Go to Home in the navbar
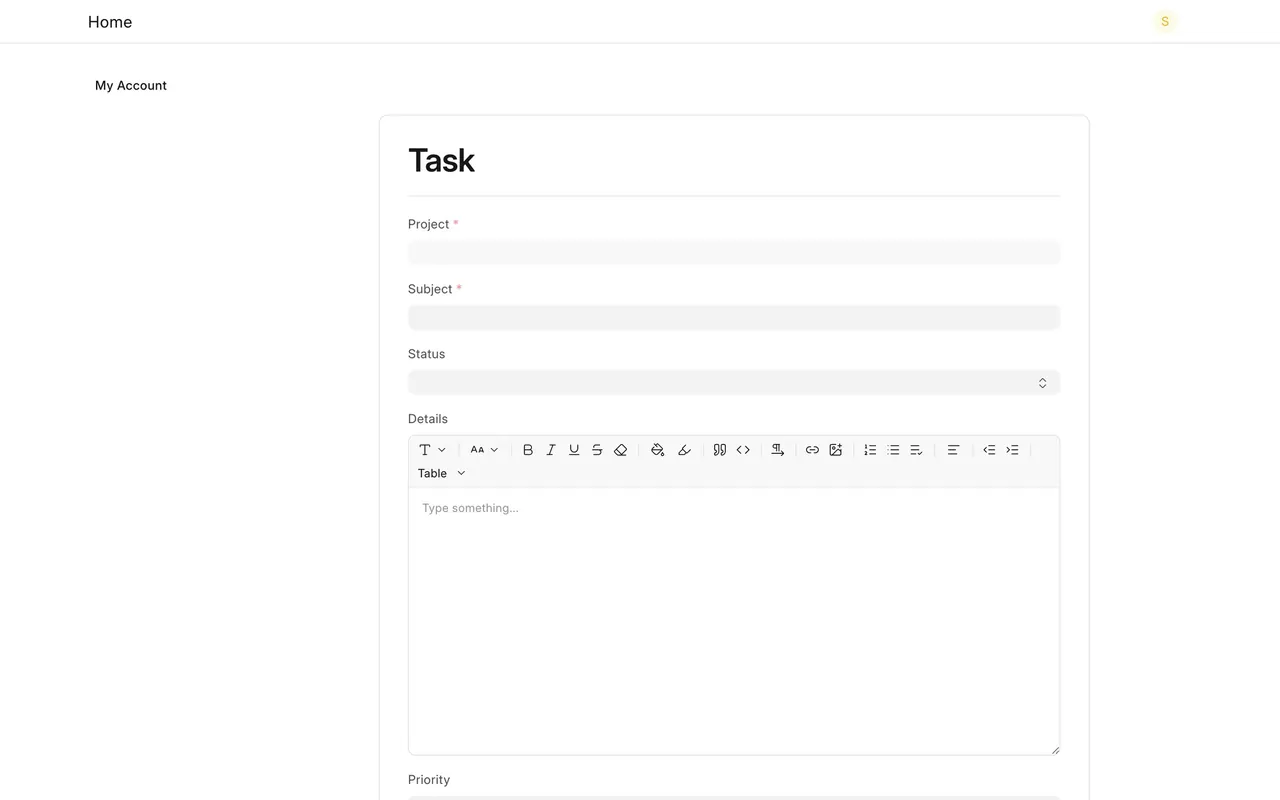Viewport: 1280px width, 800px height. [x=110, y=22]
